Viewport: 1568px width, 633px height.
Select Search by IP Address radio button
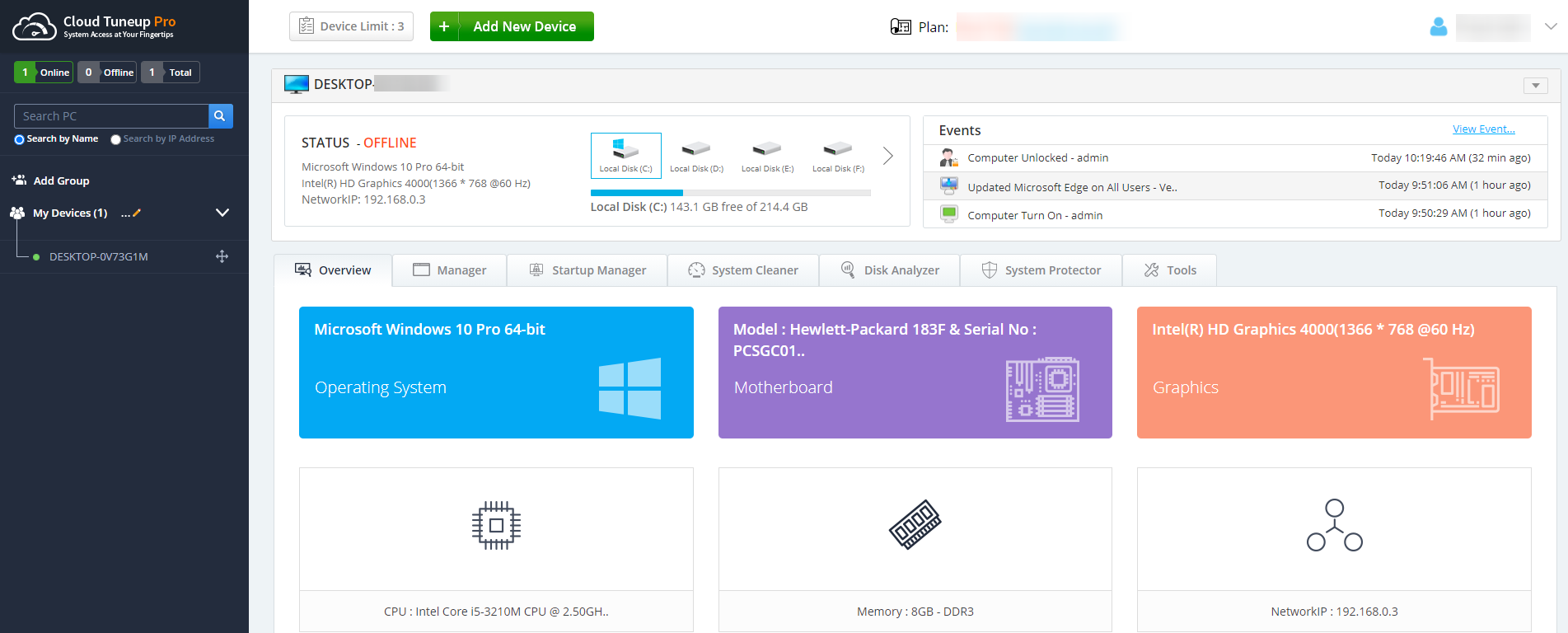coord(116,139)
